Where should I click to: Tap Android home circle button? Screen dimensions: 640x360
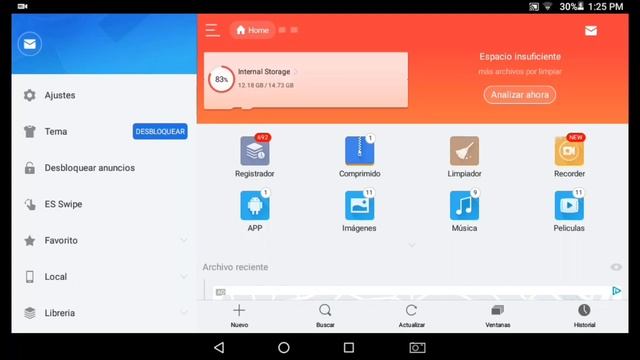click(284, 347)
